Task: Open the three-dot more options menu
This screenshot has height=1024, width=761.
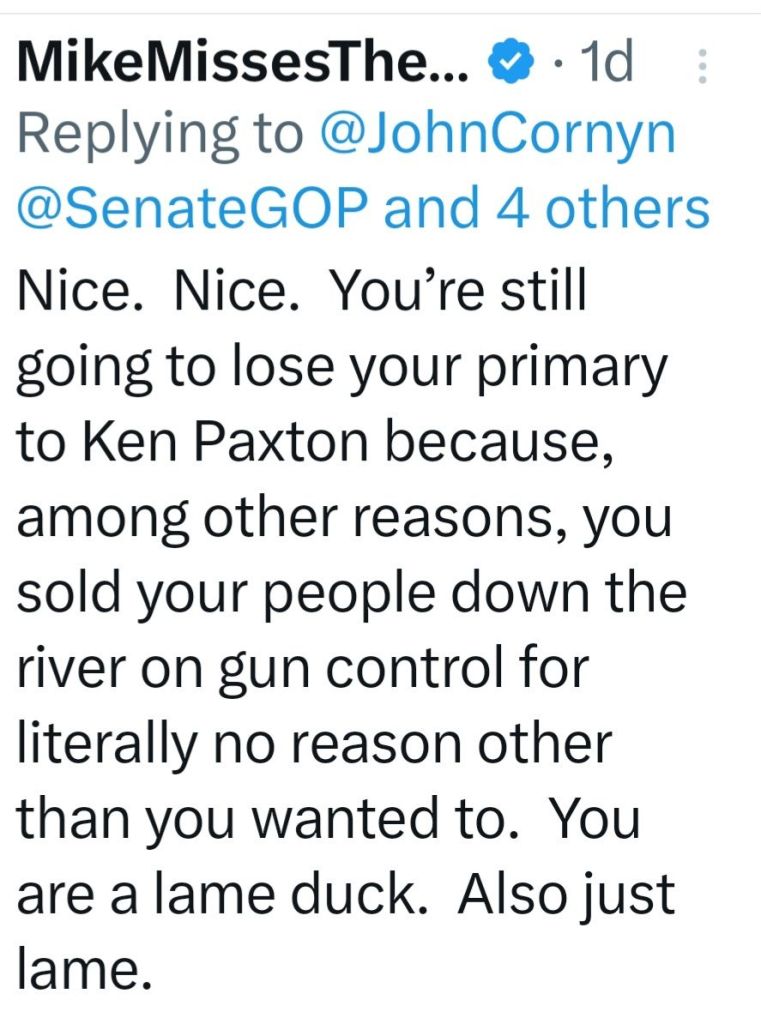Action: click(x=701, y=67)
